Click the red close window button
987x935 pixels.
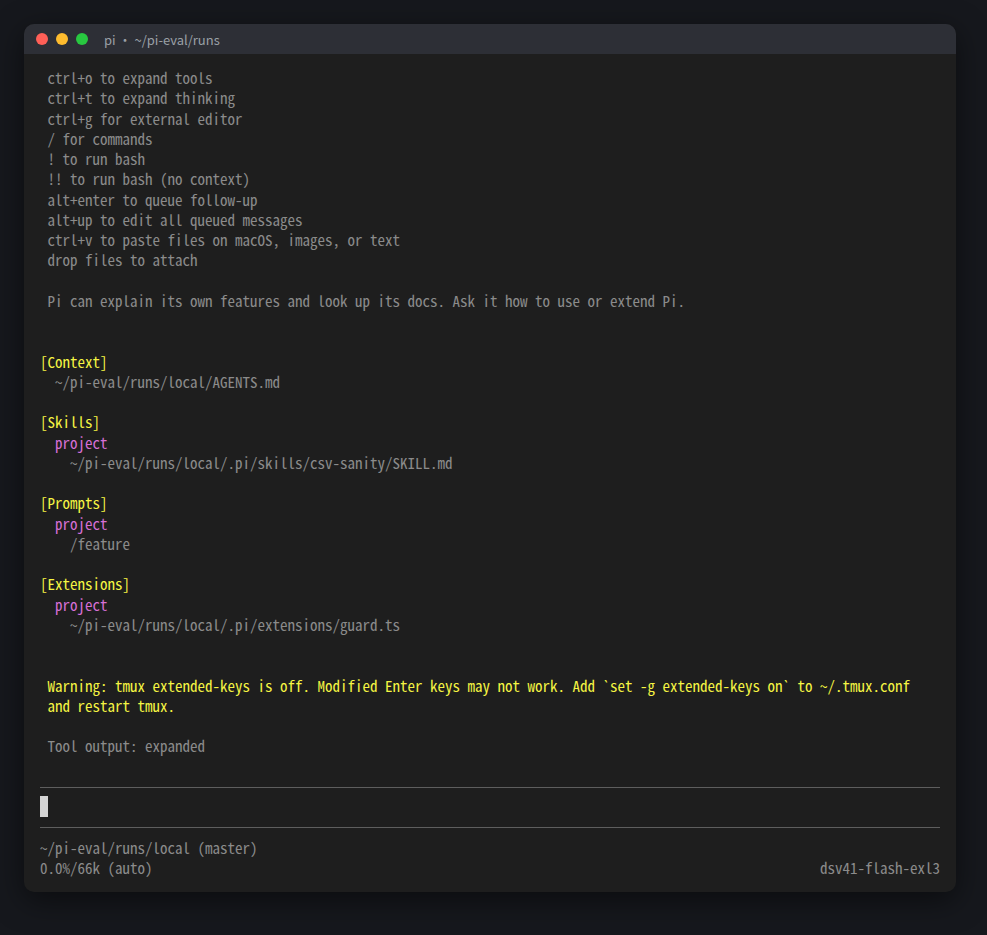42,40
